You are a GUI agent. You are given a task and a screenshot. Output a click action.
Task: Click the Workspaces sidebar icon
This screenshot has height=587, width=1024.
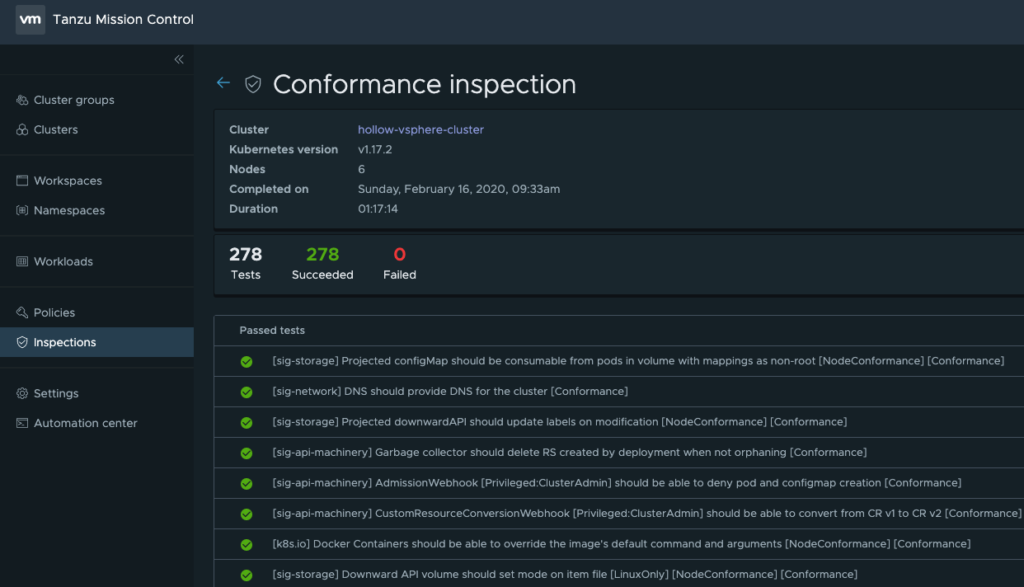coord(22,181)
